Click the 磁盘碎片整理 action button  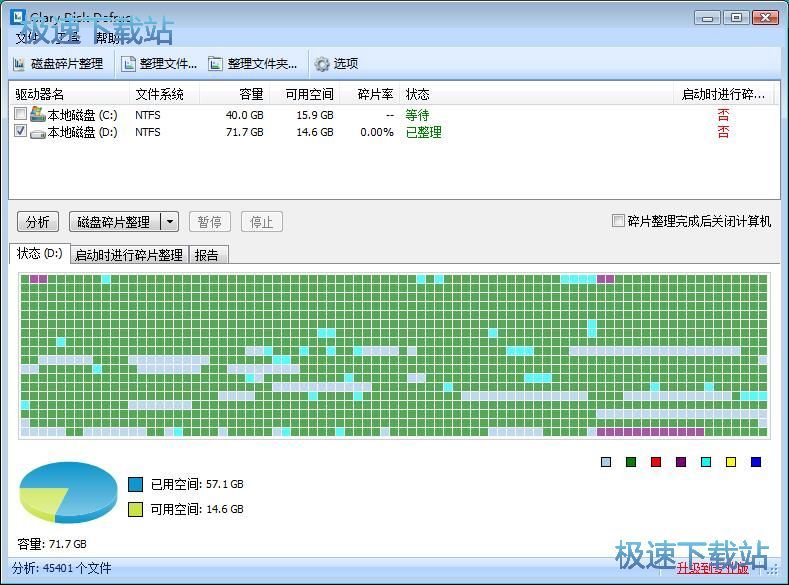114,221
